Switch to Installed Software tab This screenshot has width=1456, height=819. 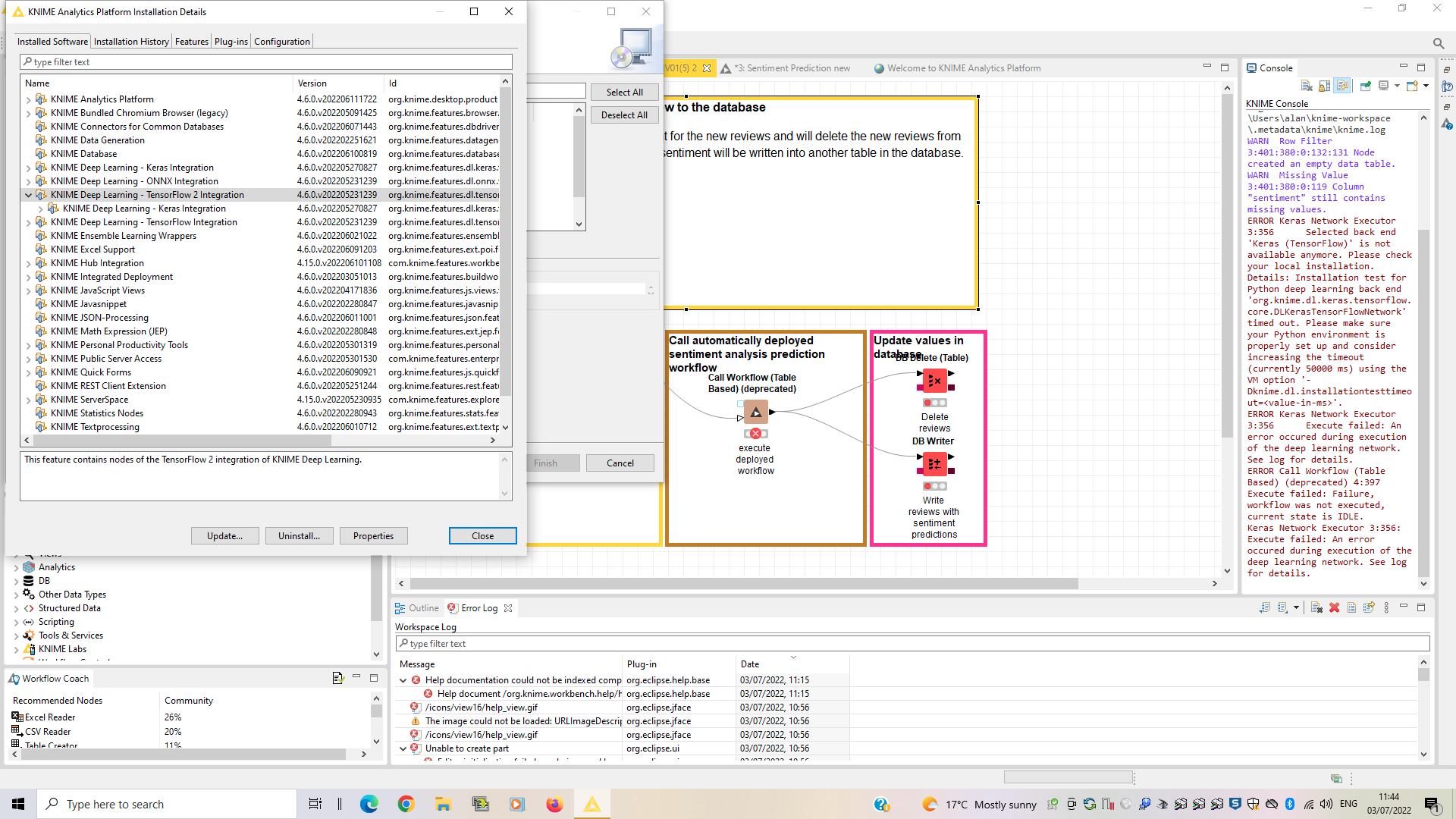point(52,42)
